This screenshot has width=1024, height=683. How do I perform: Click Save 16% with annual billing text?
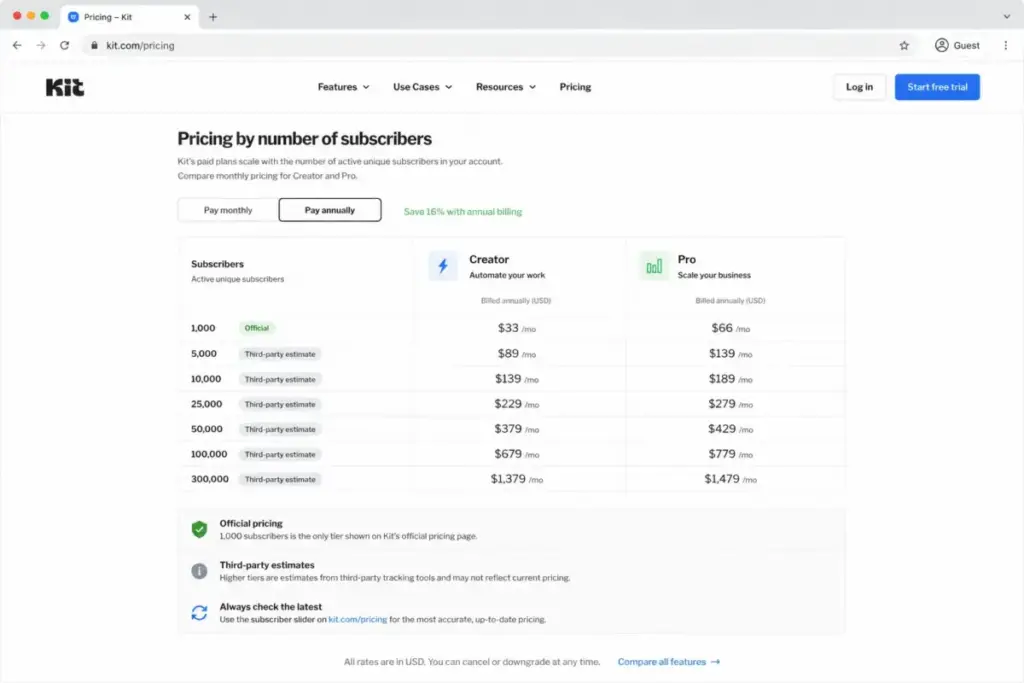(x=462, y=212)
